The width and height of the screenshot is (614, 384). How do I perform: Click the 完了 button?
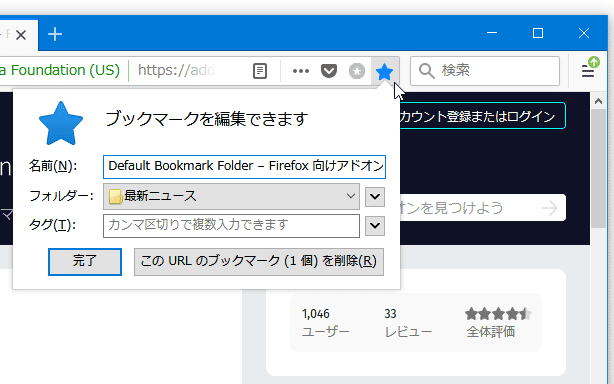(85, 261)
